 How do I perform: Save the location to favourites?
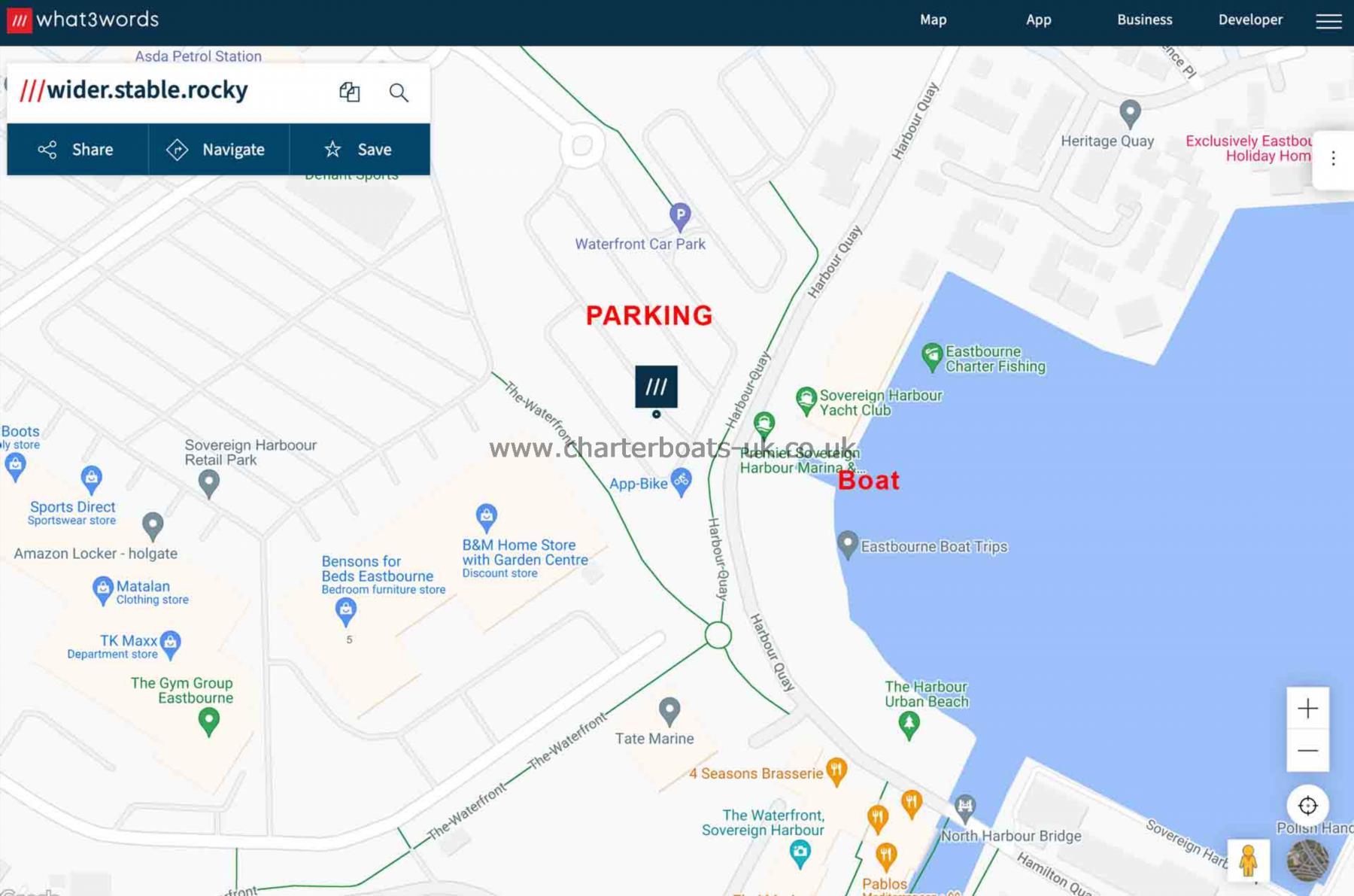[360, 149]
